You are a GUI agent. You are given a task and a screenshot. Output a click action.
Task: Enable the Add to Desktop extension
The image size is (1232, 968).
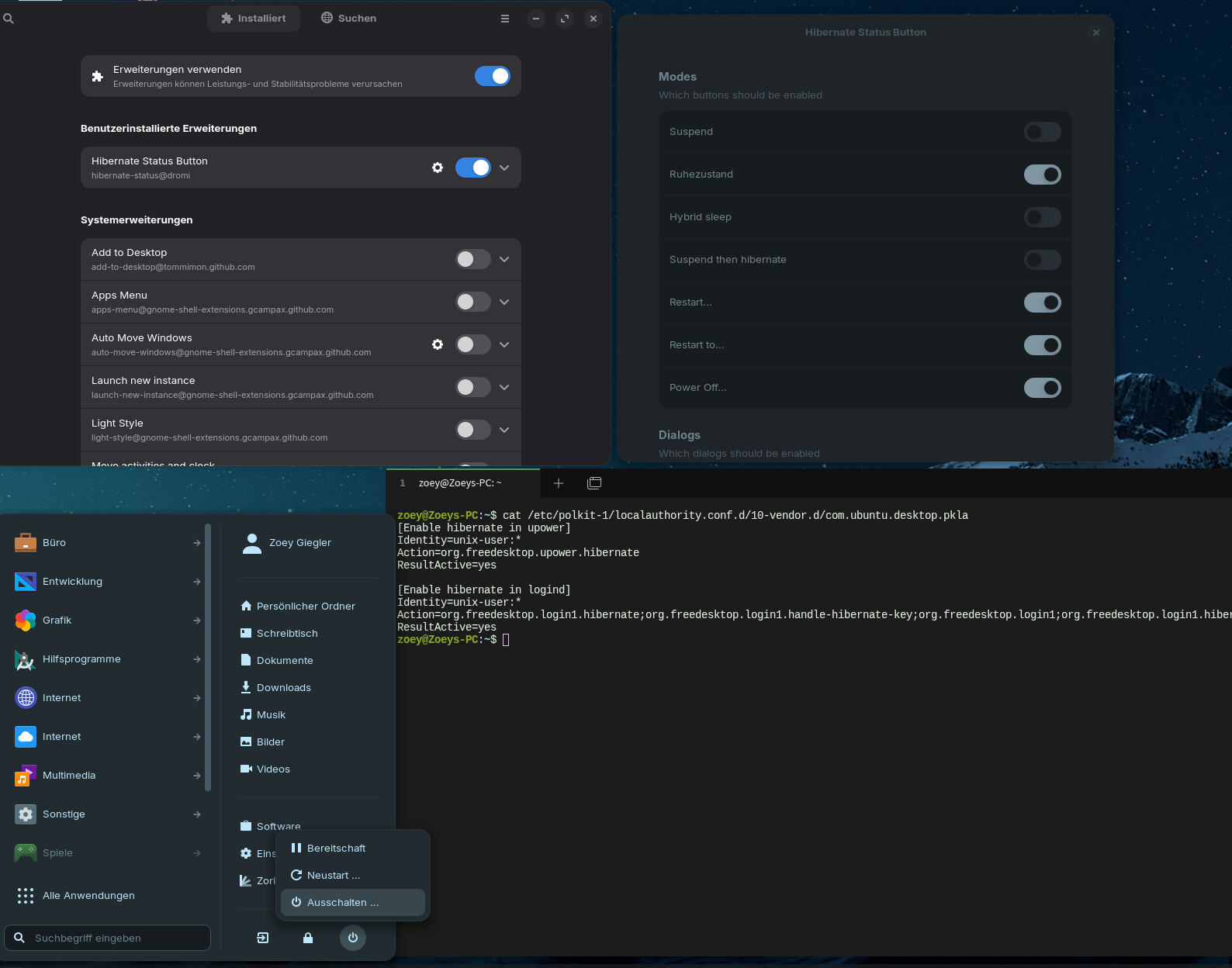472,259
